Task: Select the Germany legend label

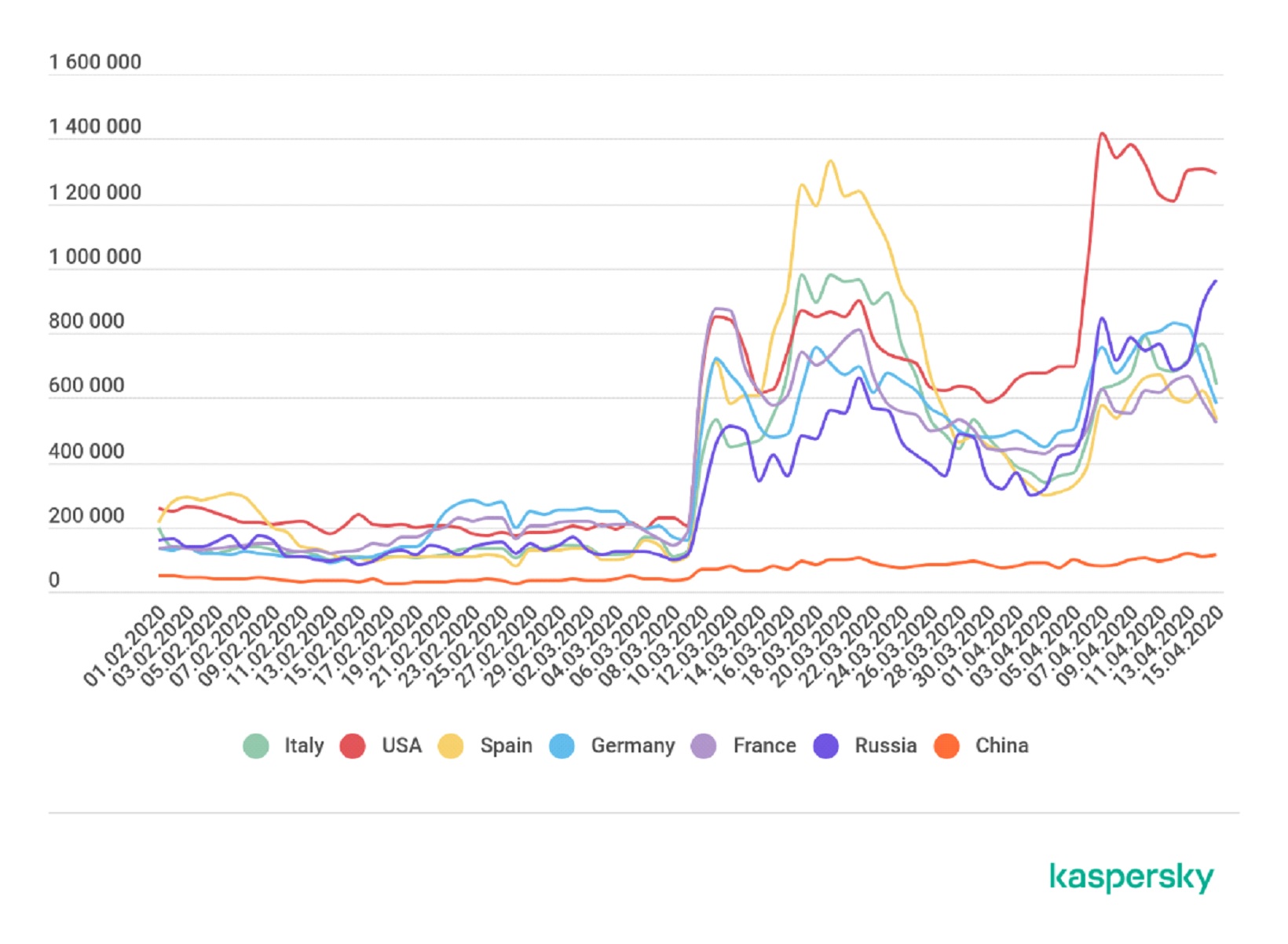Action: point(633,746)
